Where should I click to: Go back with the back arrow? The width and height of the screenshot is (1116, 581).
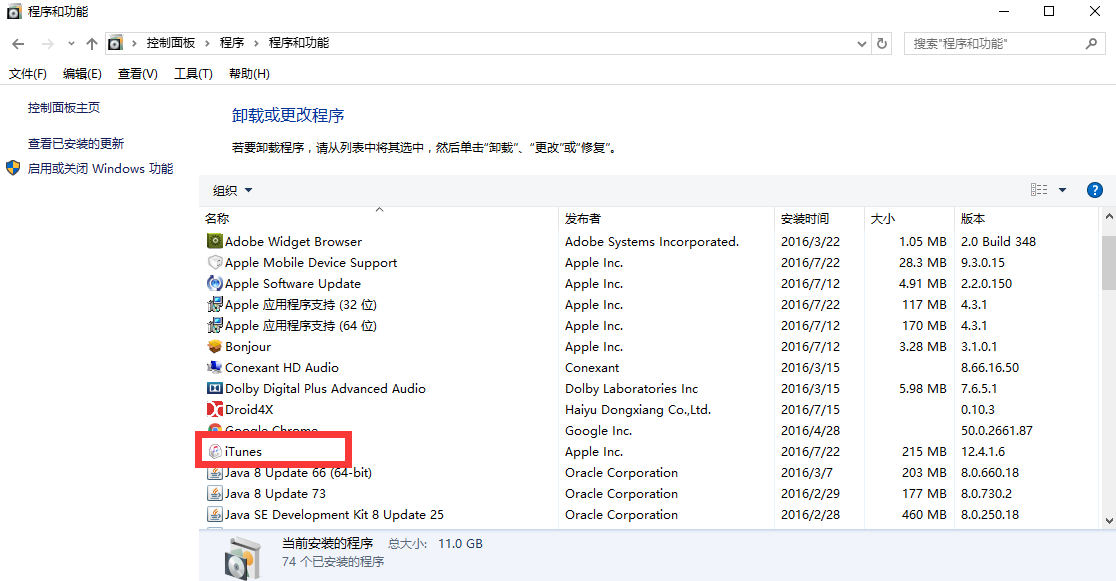[19, 44]
